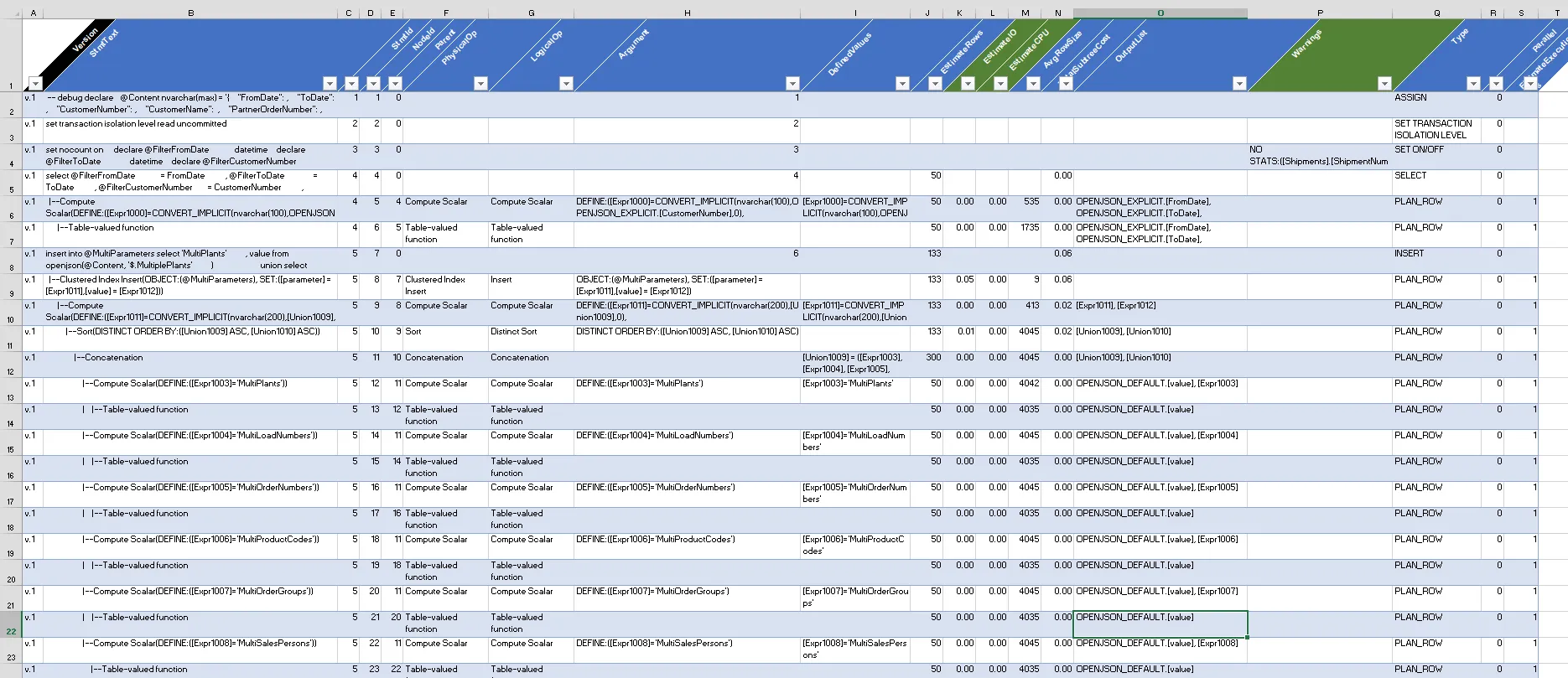The height and width of the screenshot is (678, 1568).
Task: Open the StmtText filter dropdown in column B
Action: [x=330, y=83]
